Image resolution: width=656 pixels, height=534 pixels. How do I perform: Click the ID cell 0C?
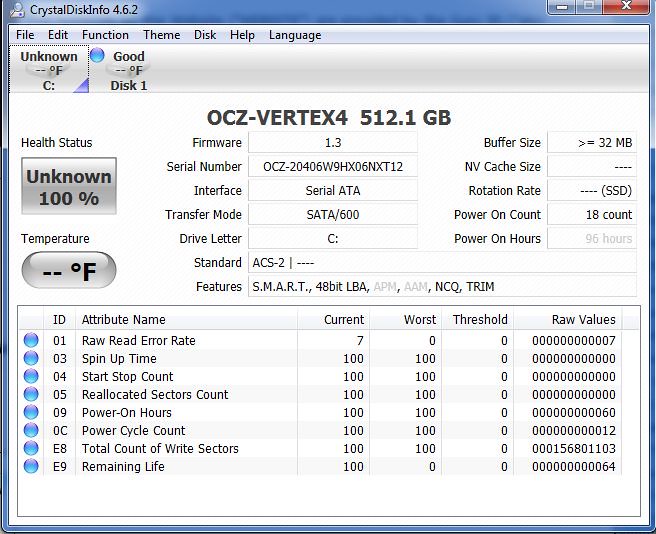coord(60,431)
